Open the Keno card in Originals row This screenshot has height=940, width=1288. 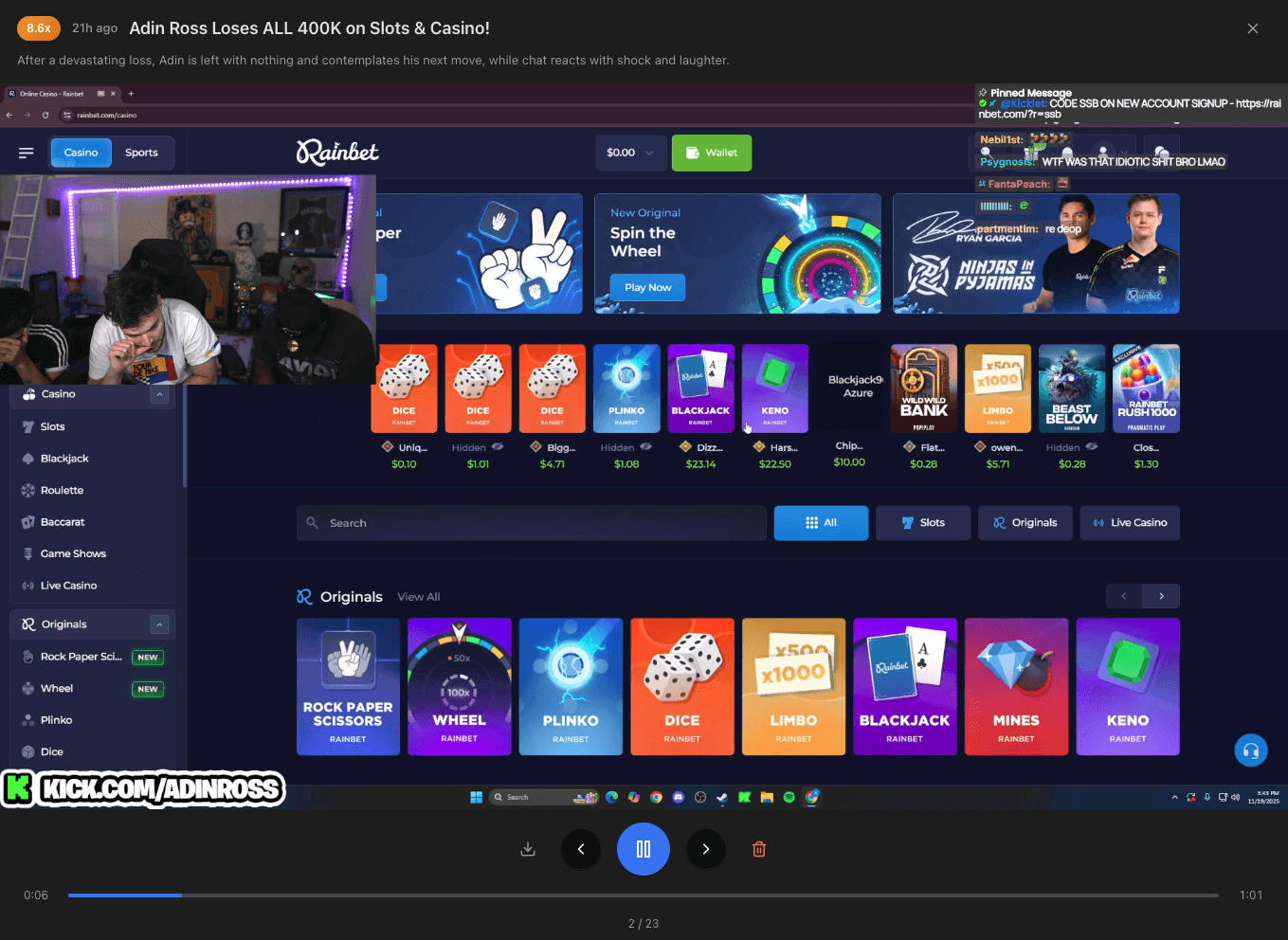coord(1128,687)
